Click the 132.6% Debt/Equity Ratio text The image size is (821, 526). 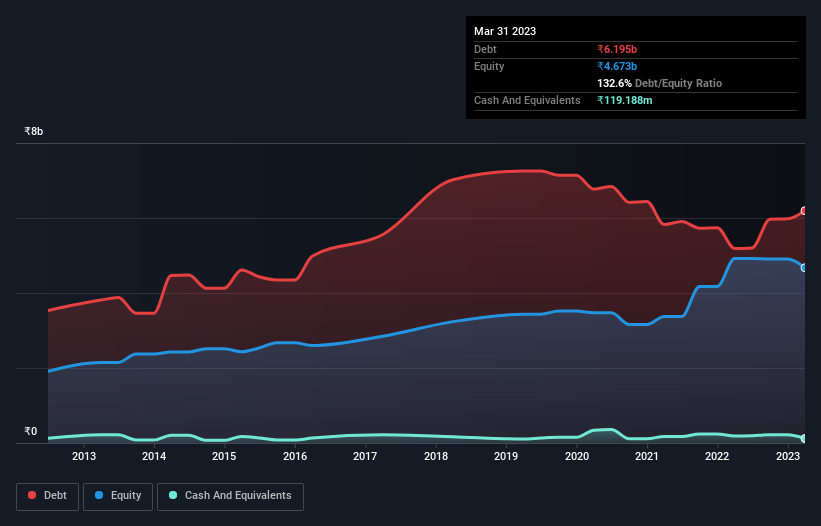pos(659,83)
